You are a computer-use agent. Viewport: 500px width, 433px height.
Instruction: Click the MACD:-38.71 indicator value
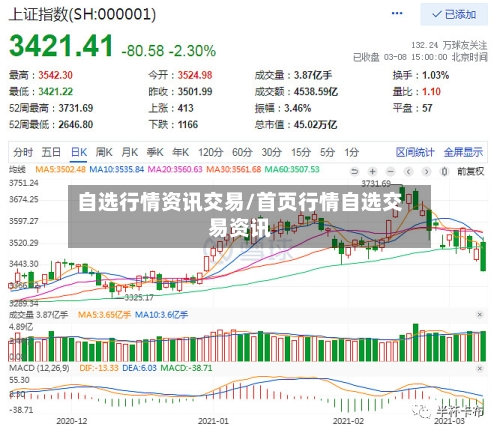(x=186, y=368)
